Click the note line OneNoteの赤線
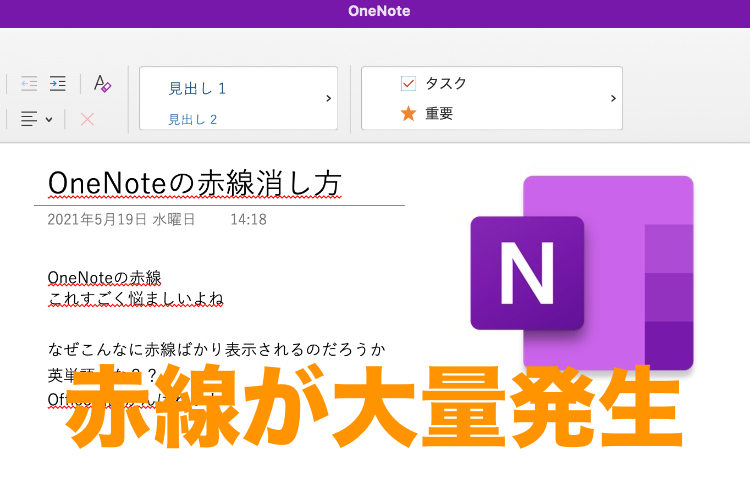This screenshot has height=500, width=750. (104, 278)
